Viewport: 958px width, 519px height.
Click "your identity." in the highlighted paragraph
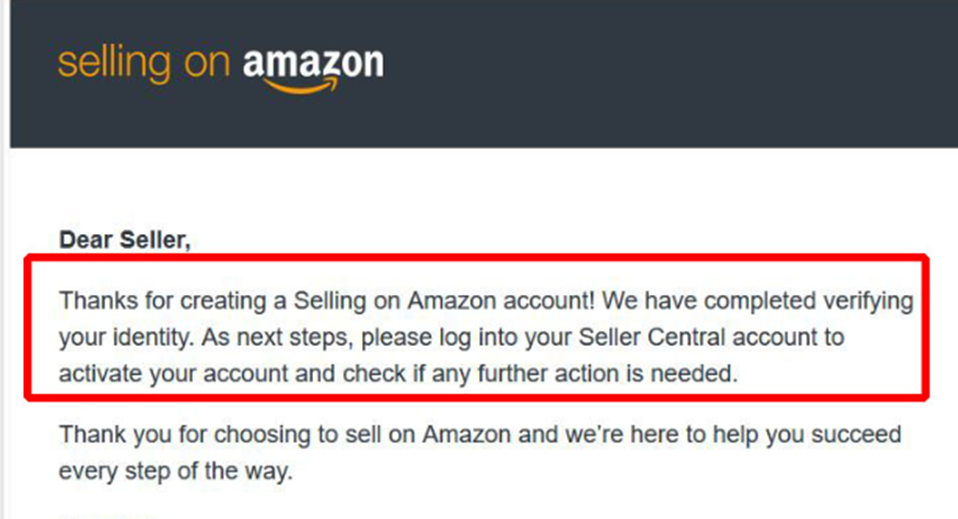pyautogui.click(x=126, y=337)
